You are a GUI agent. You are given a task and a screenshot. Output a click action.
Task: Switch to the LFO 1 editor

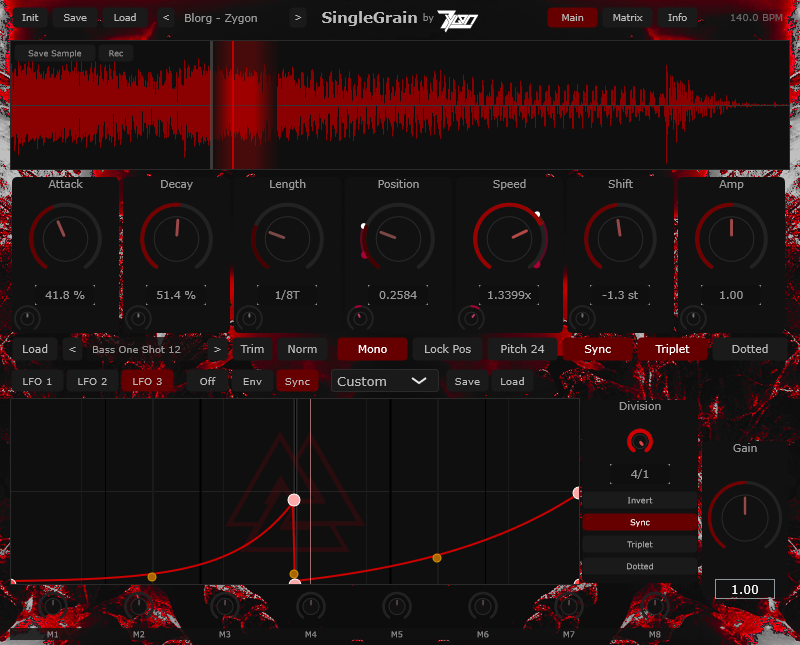click(x=39, y=381)
